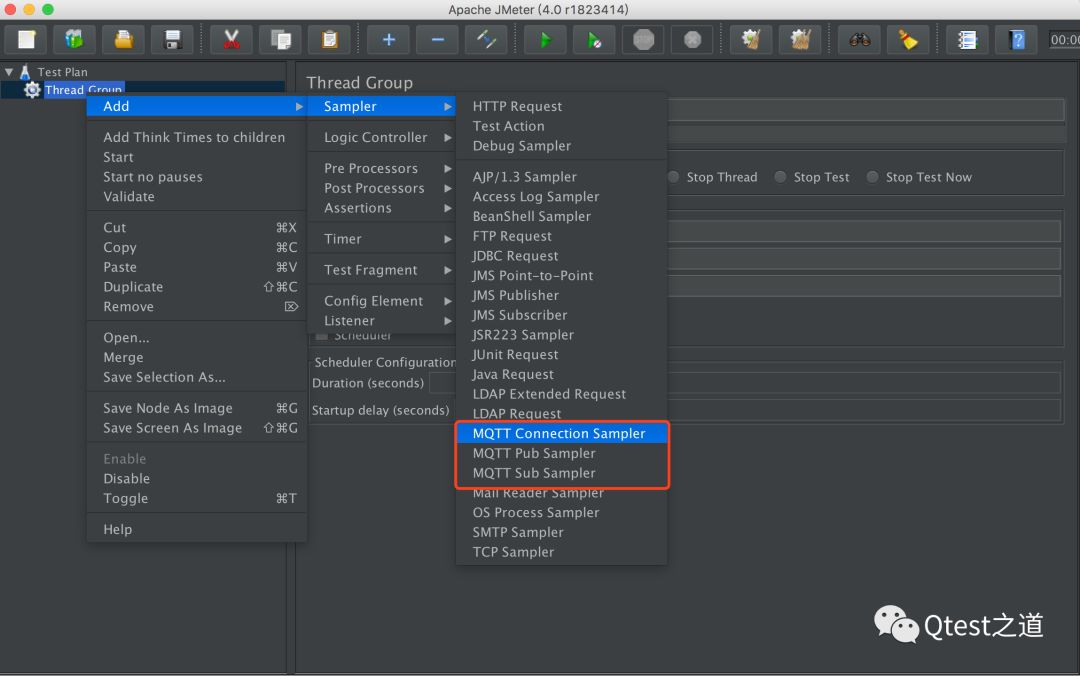Click the Cut scissors icon

(x=231, y=39)
